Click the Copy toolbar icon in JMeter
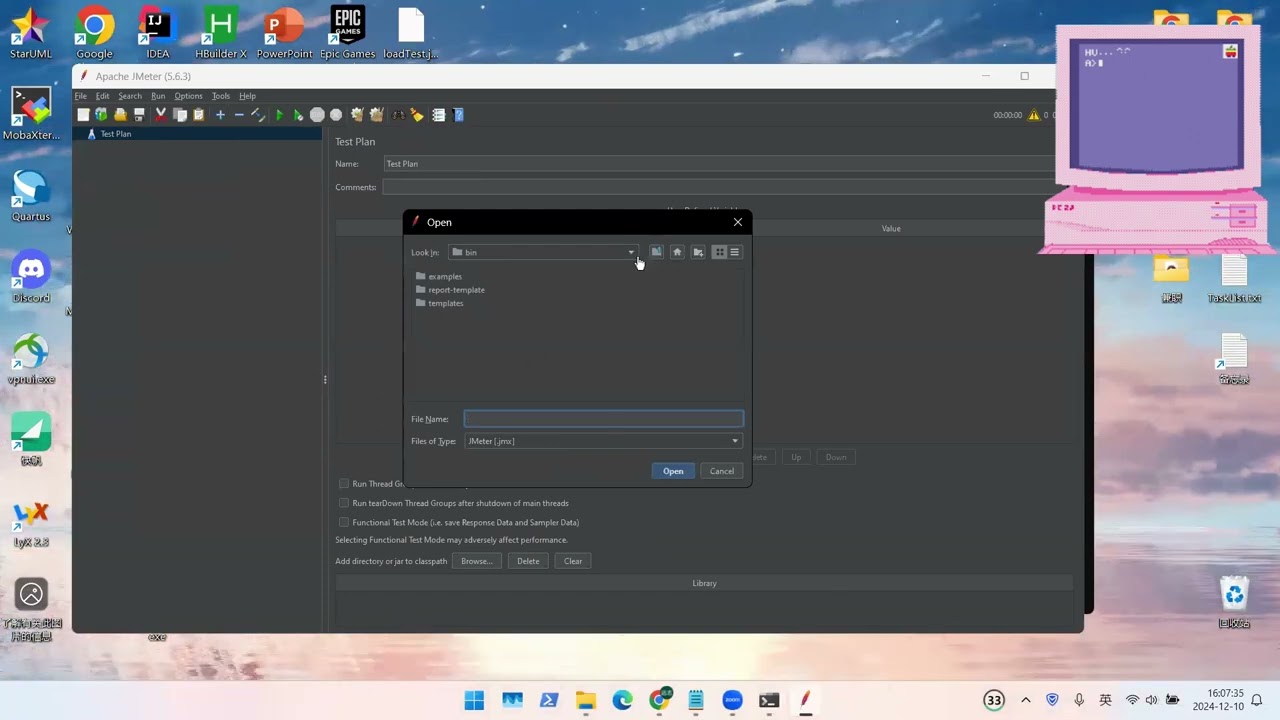 pos(180,115)
